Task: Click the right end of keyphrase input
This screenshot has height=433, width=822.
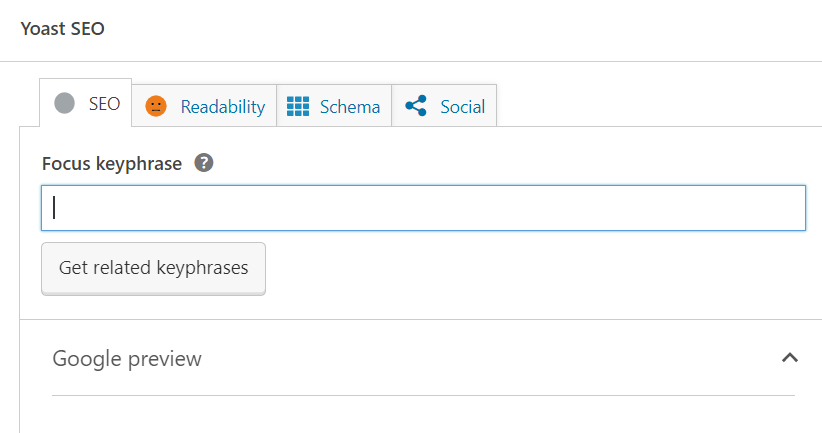Action: pyautogui.click(x=780, y=208)
